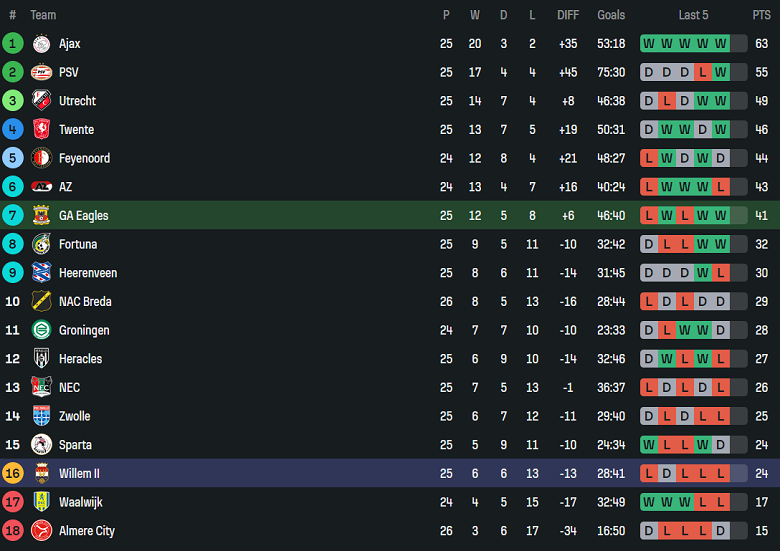
Task: Click the green position 1 badge
Action: 13,44
